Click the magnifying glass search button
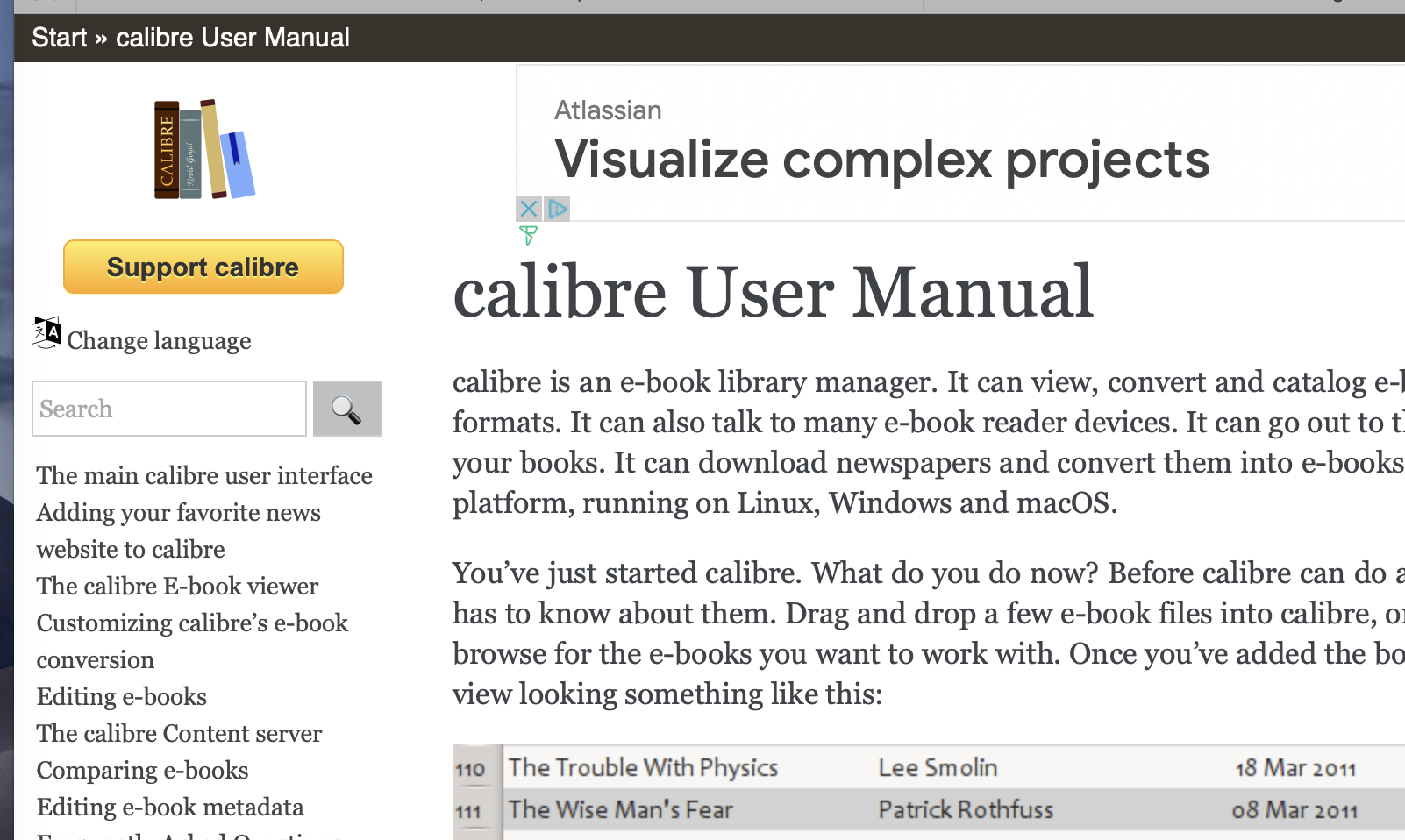Screen dimensions: 1405x840 (x=347, y=409)
